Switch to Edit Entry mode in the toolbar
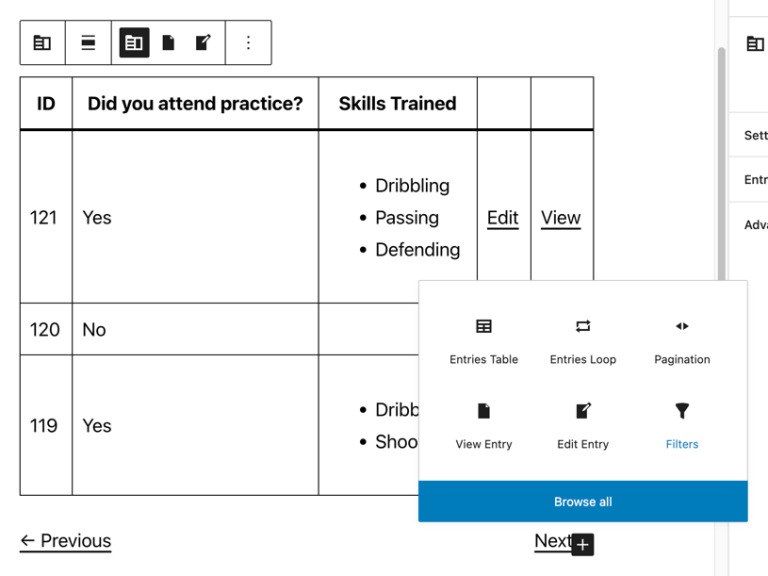This screenshot has height=576, width=768. pyautogui.click(x=203, y=43)
